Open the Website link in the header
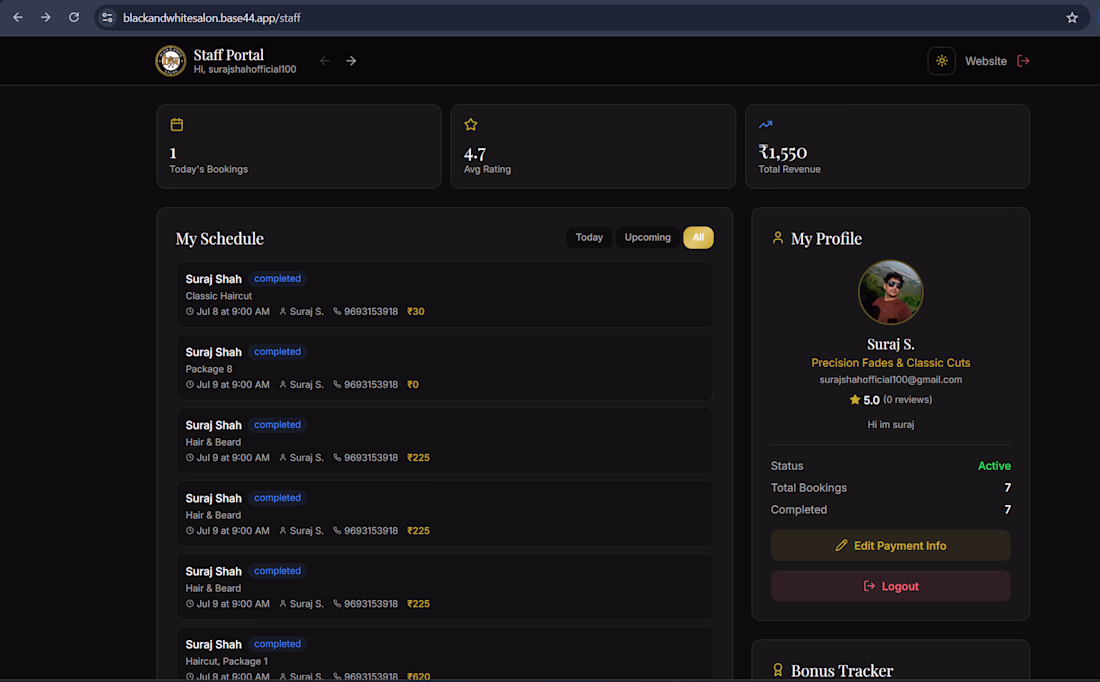 click(x=986, y=61)
